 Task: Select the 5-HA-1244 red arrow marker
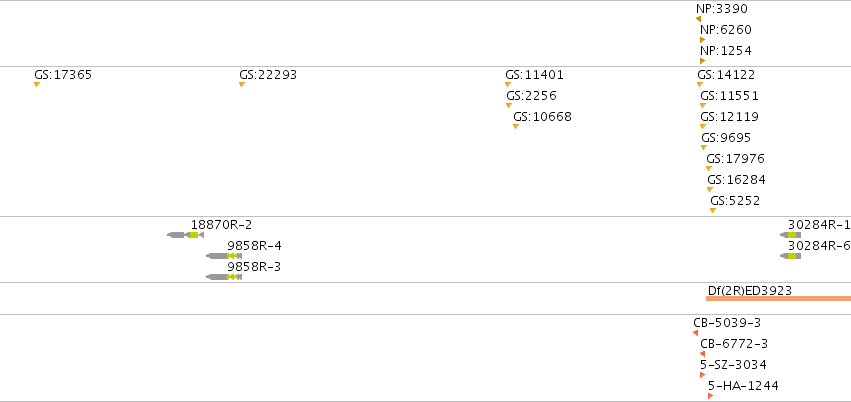[x=710, y=396]
